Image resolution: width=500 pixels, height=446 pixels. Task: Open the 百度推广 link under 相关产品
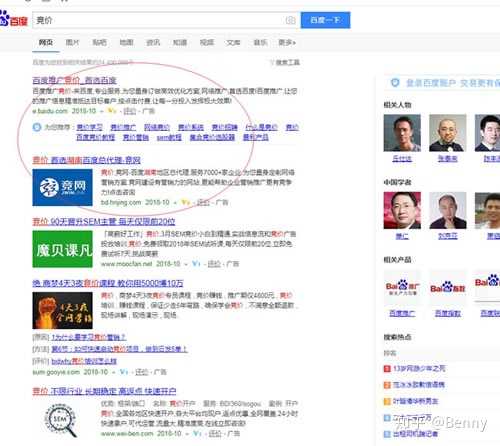(402, 313)
